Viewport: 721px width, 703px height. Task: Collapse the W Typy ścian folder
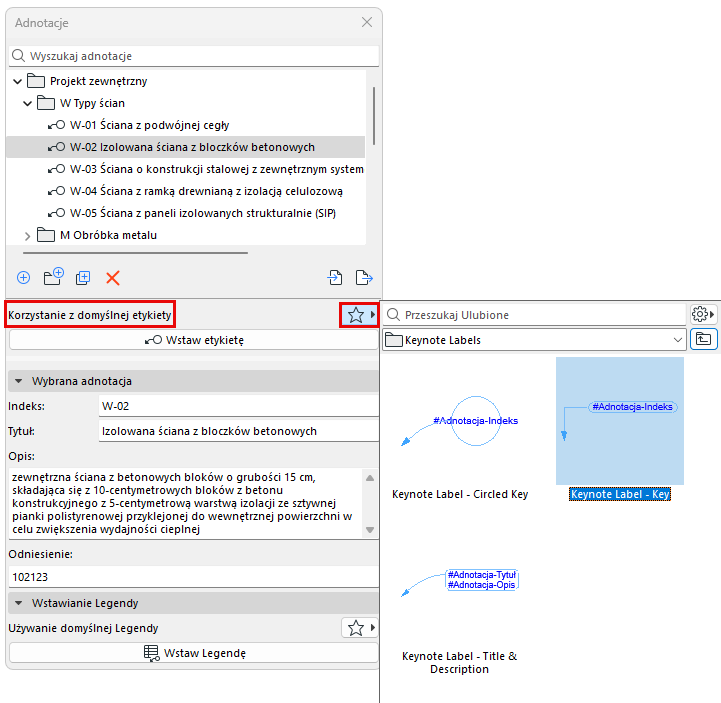(x=28, y=103)
